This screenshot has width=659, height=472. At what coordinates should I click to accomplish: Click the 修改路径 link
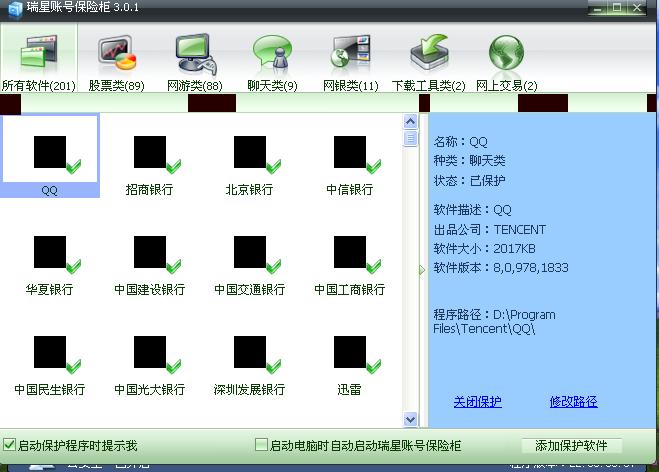point(573,401)
